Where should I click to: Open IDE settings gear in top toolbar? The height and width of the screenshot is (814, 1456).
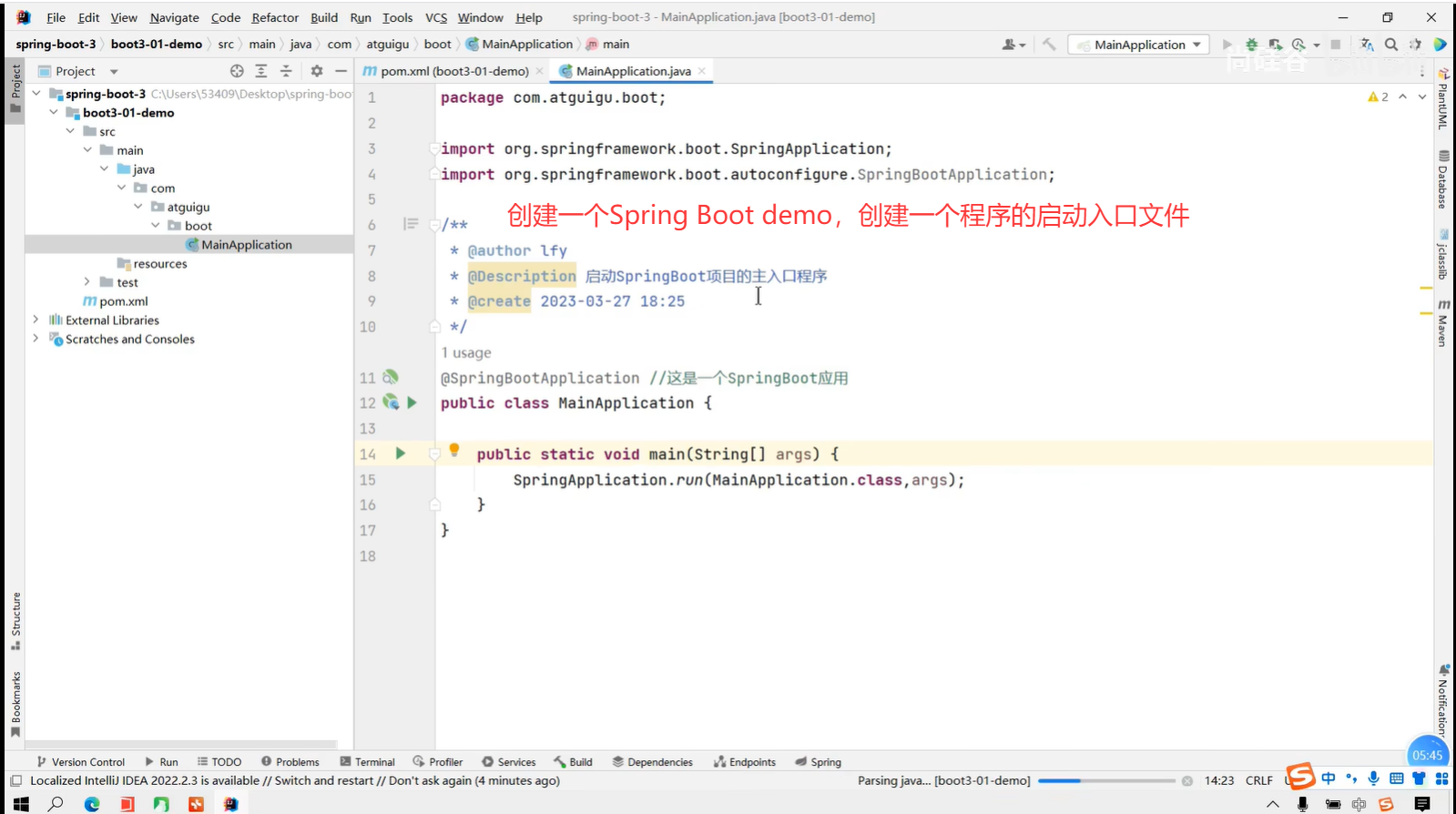click(x=1415, y=44)
